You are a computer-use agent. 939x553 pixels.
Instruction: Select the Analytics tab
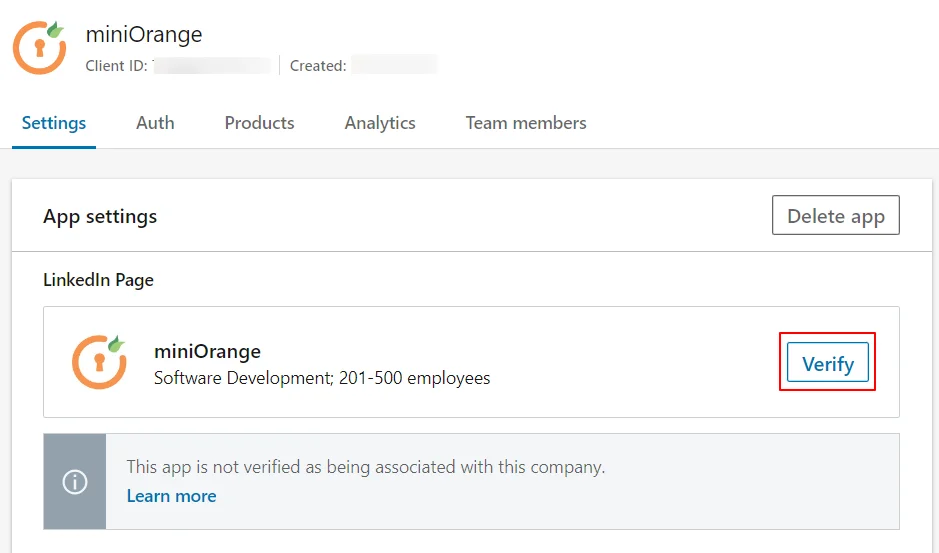[380, 123]
